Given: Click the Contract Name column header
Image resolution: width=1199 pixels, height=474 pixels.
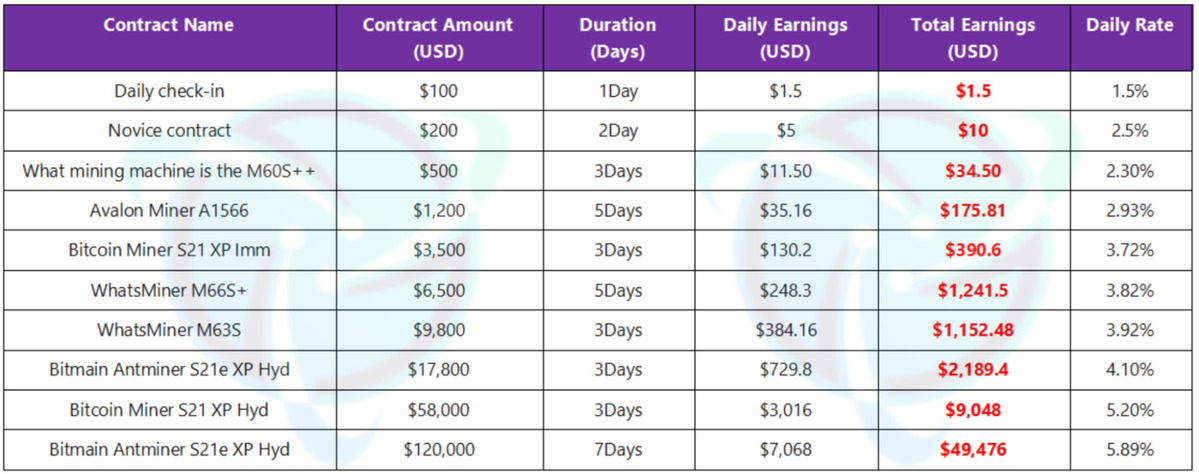Looking at the screenshot, I should pyautogui.click(x=169, y=25).
